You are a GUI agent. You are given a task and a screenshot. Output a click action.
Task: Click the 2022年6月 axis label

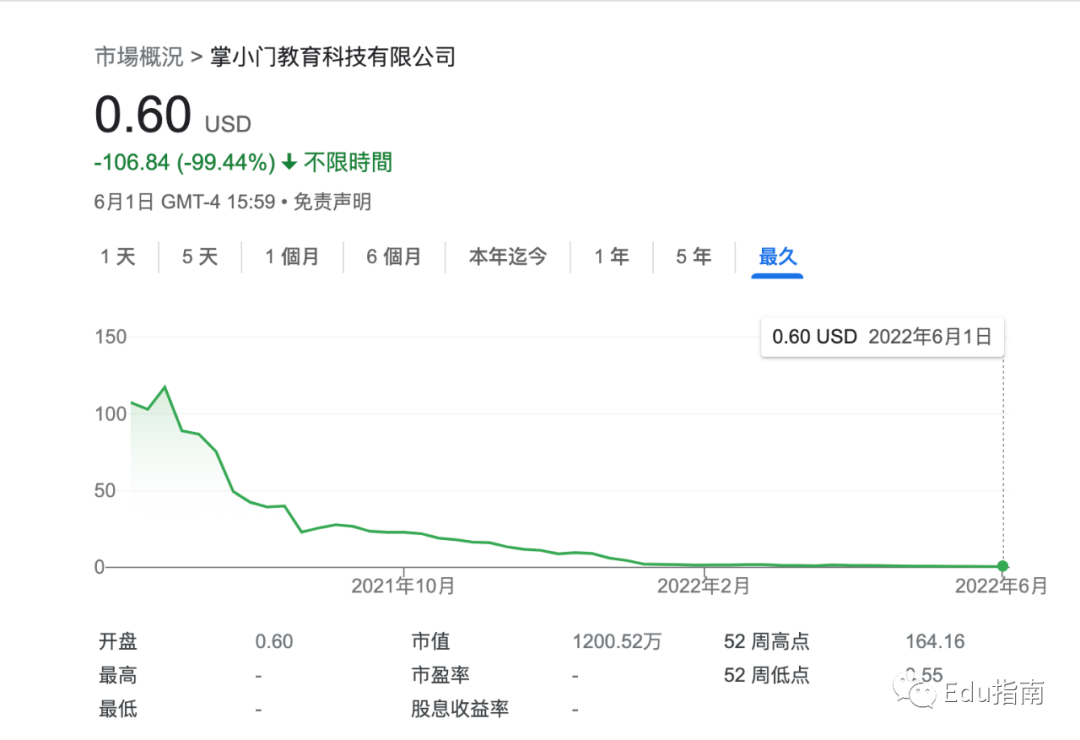1001,586
